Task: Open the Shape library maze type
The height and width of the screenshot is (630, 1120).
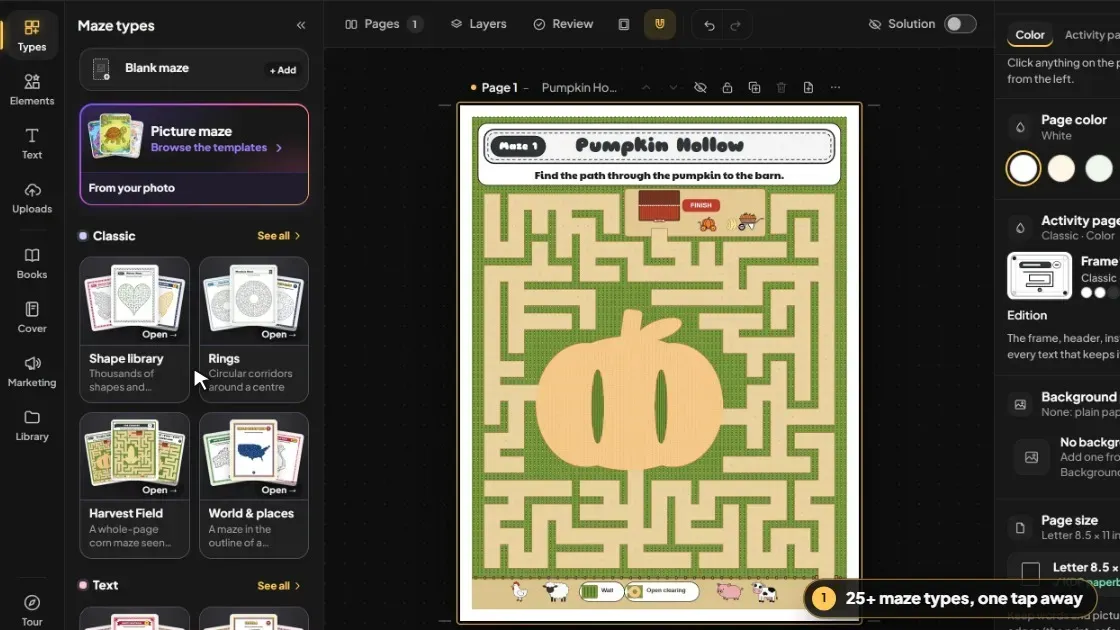Action: tap(134, 329)
